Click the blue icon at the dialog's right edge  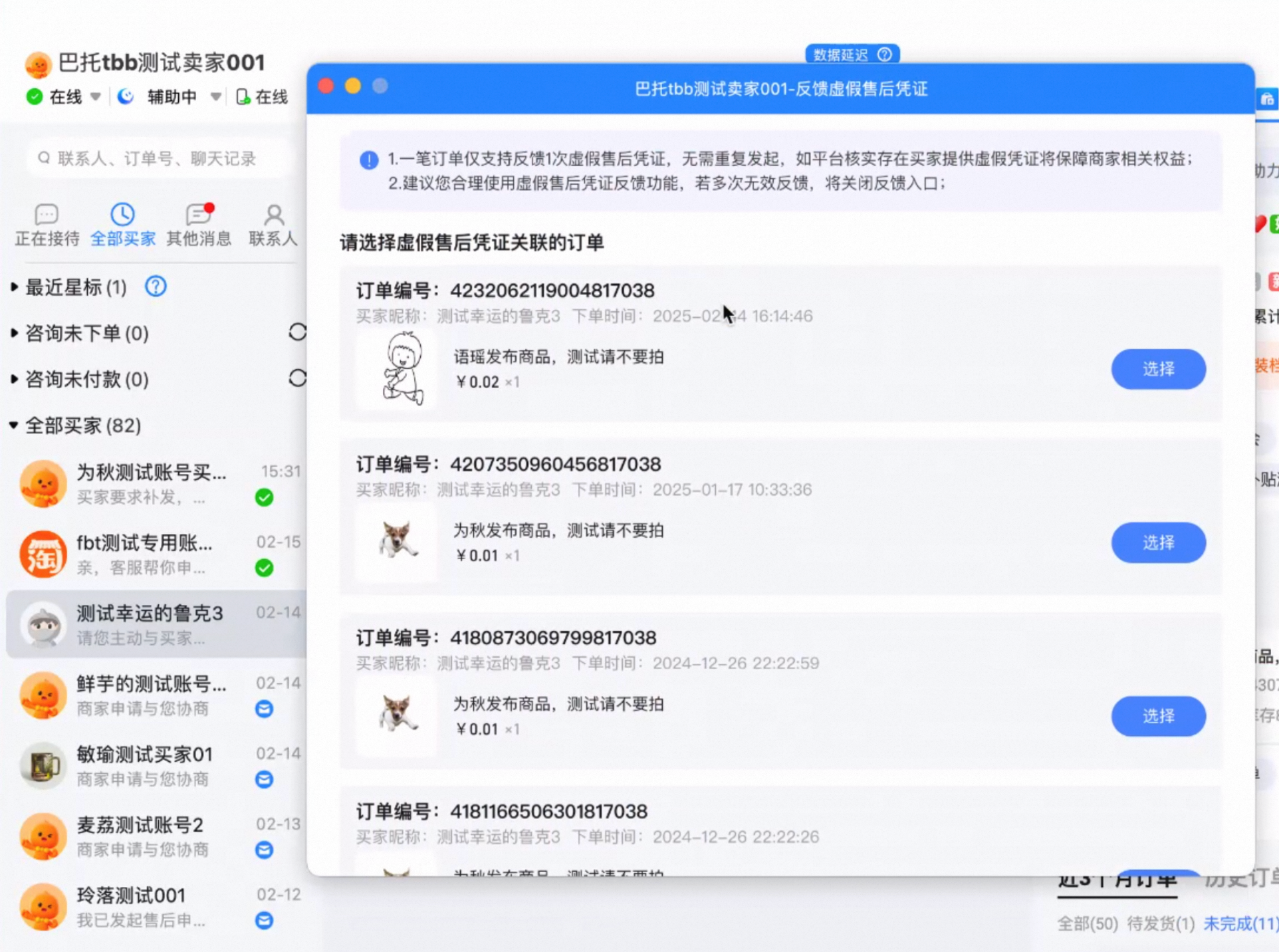pos(1267,99)
